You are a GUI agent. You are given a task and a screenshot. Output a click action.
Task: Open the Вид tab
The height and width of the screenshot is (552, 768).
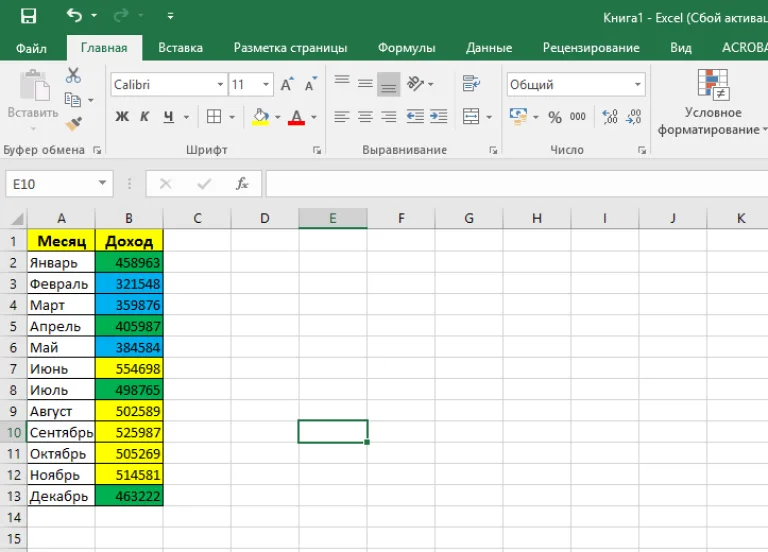[x=681, y=48]
